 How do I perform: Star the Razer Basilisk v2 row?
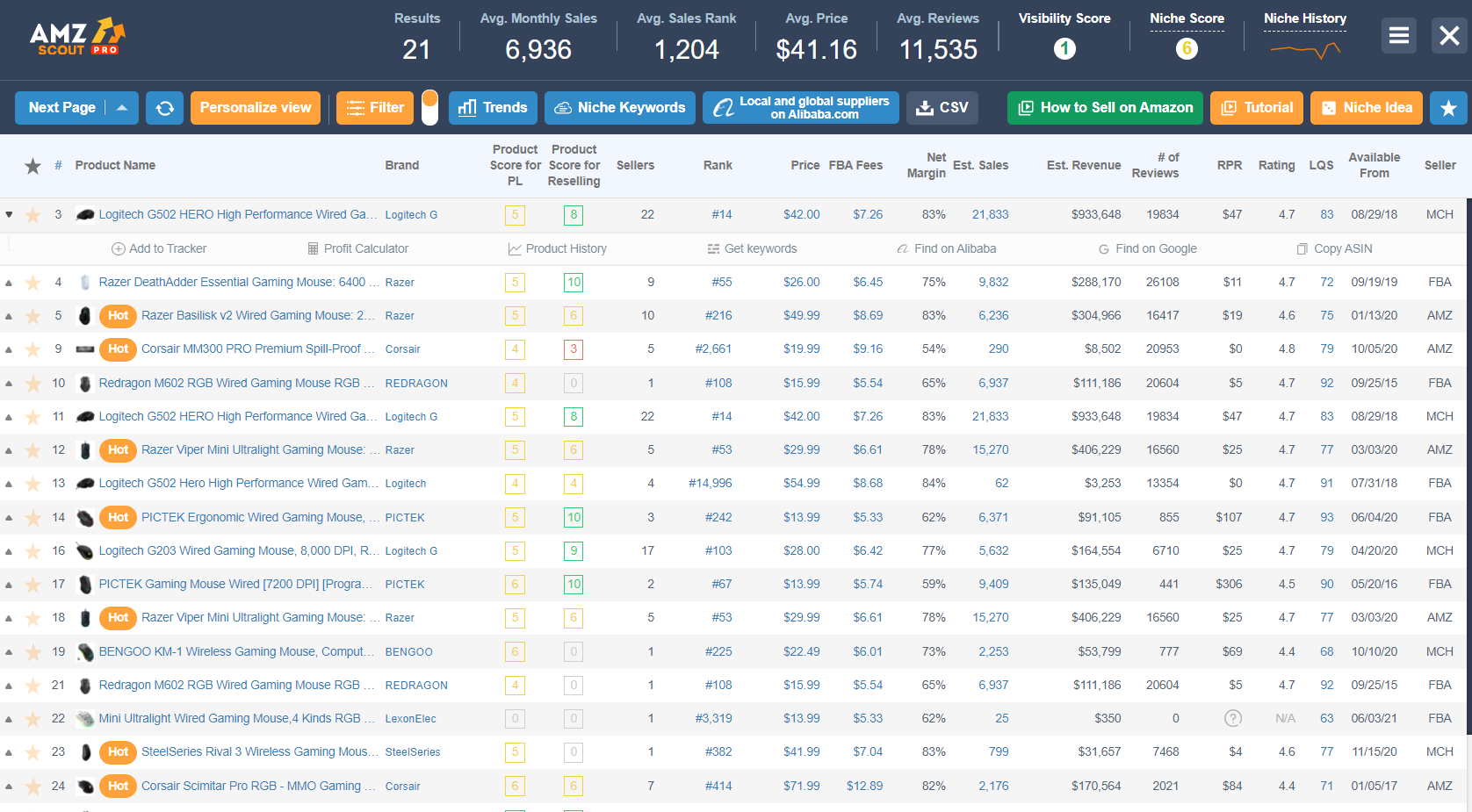click(x=32, y=316)
